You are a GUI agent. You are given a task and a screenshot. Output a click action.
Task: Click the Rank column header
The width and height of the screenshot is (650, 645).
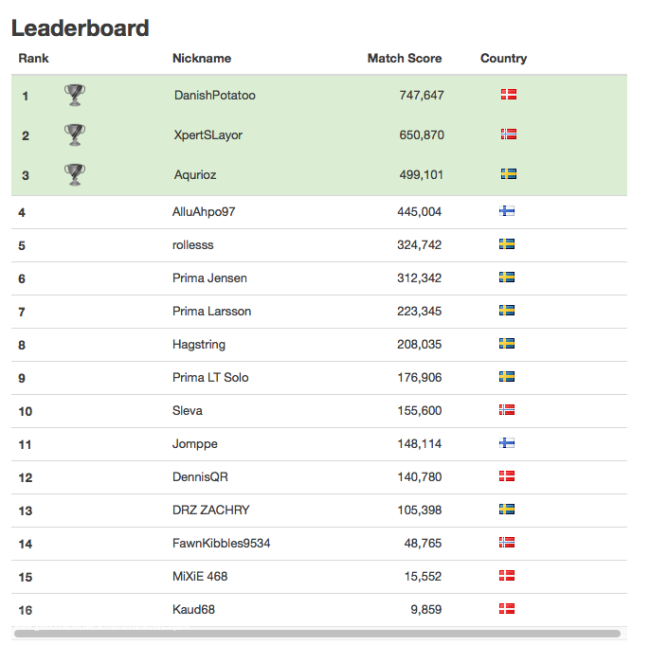click(34, 58)
